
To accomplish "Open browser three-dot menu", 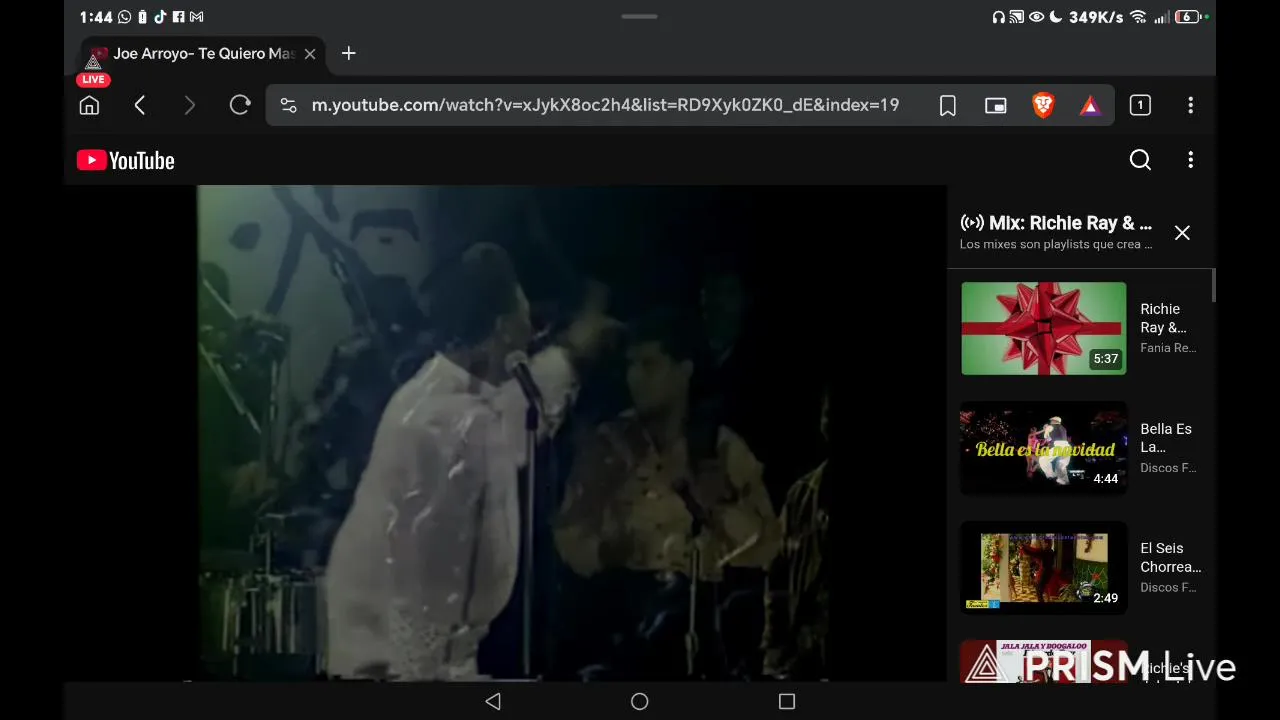I will coord(1190,105).
